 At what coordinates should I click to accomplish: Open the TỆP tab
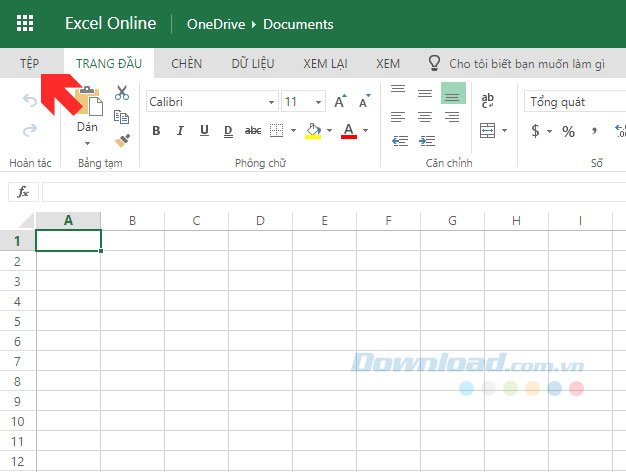coord(30,63)
